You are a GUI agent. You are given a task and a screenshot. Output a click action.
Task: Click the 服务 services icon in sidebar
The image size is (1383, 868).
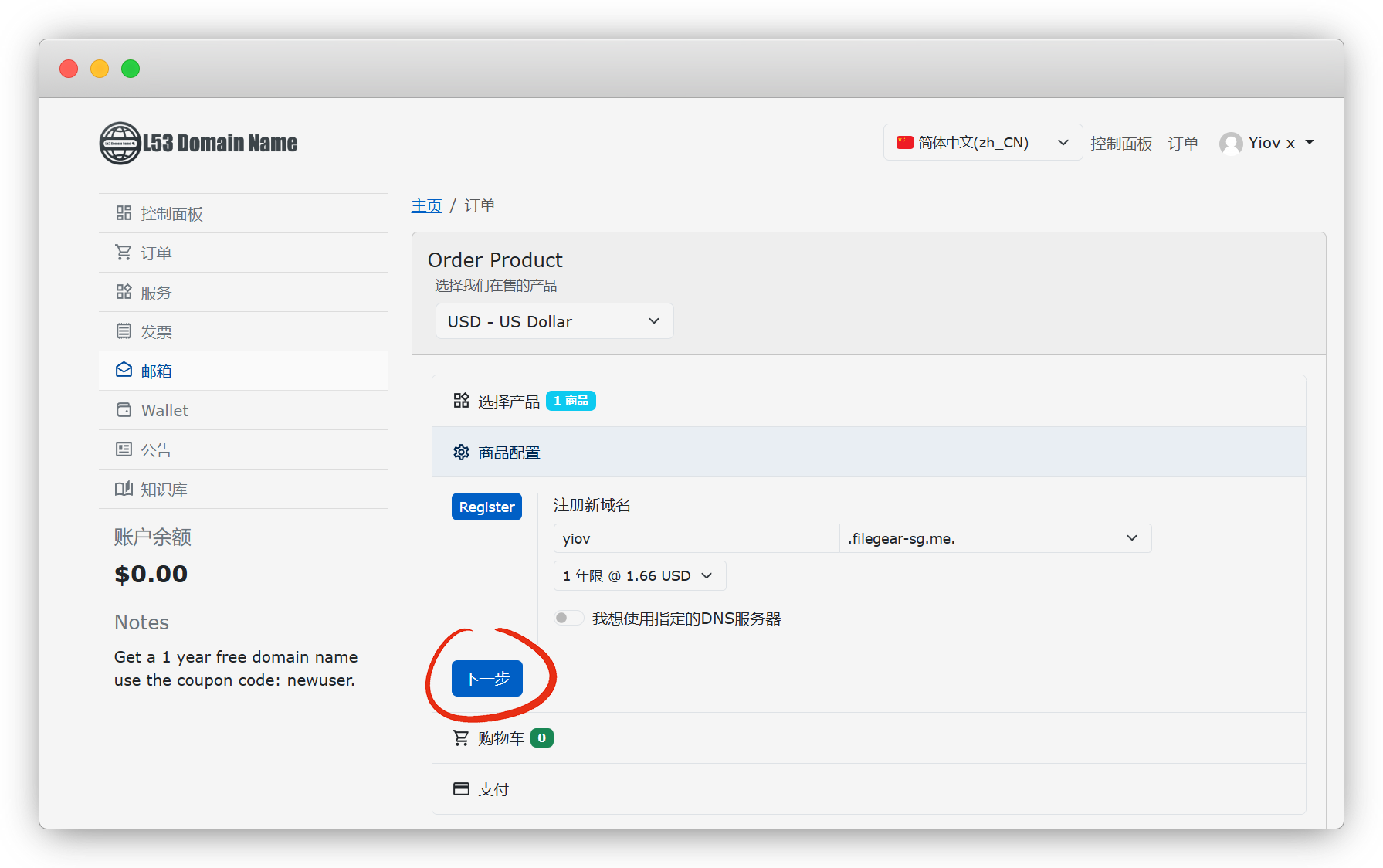124,292
